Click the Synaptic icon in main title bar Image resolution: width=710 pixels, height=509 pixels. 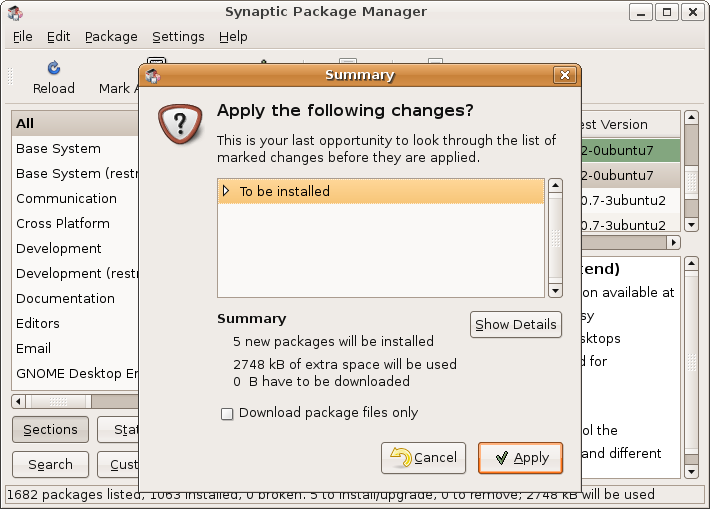pyautogui.click(x=15, y=13)
